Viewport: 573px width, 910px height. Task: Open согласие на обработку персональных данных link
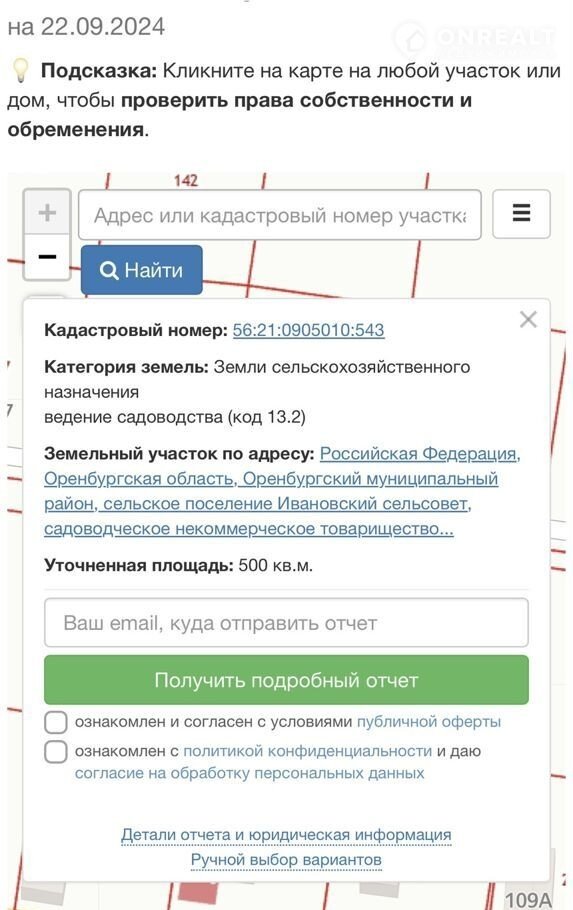click(250, 773)
